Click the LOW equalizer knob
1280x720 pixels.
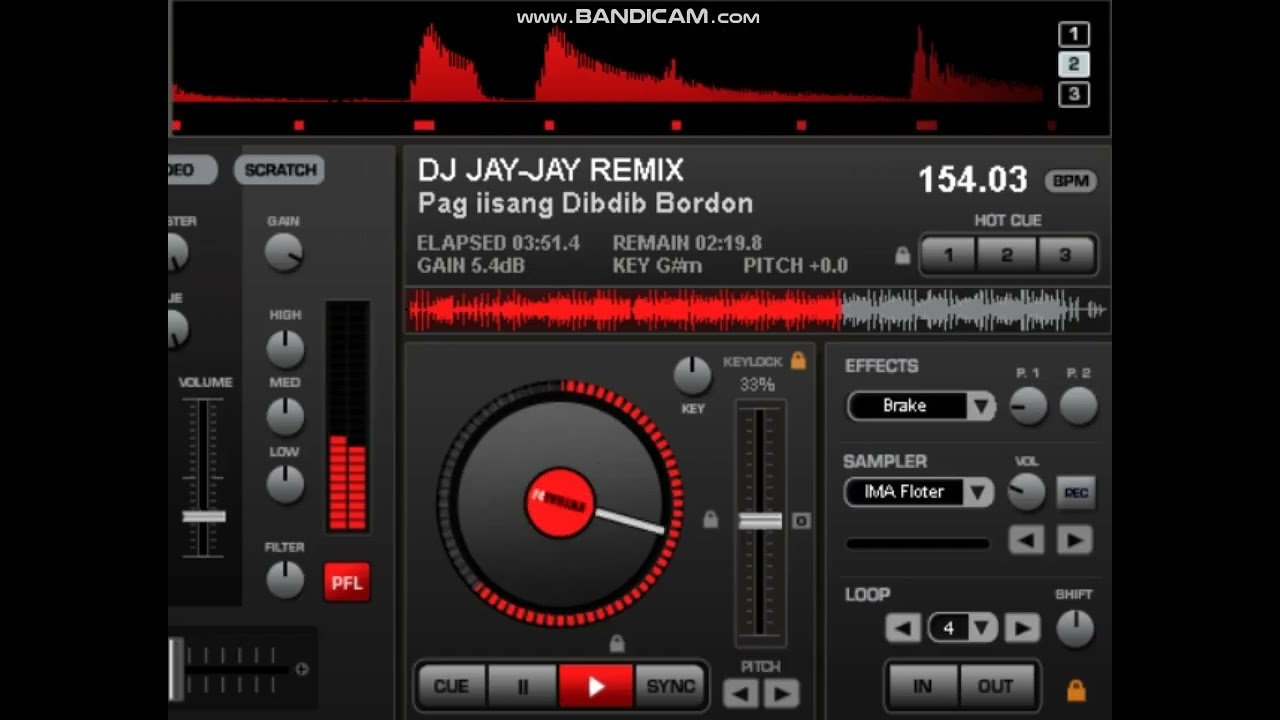(x=285, y=485)
